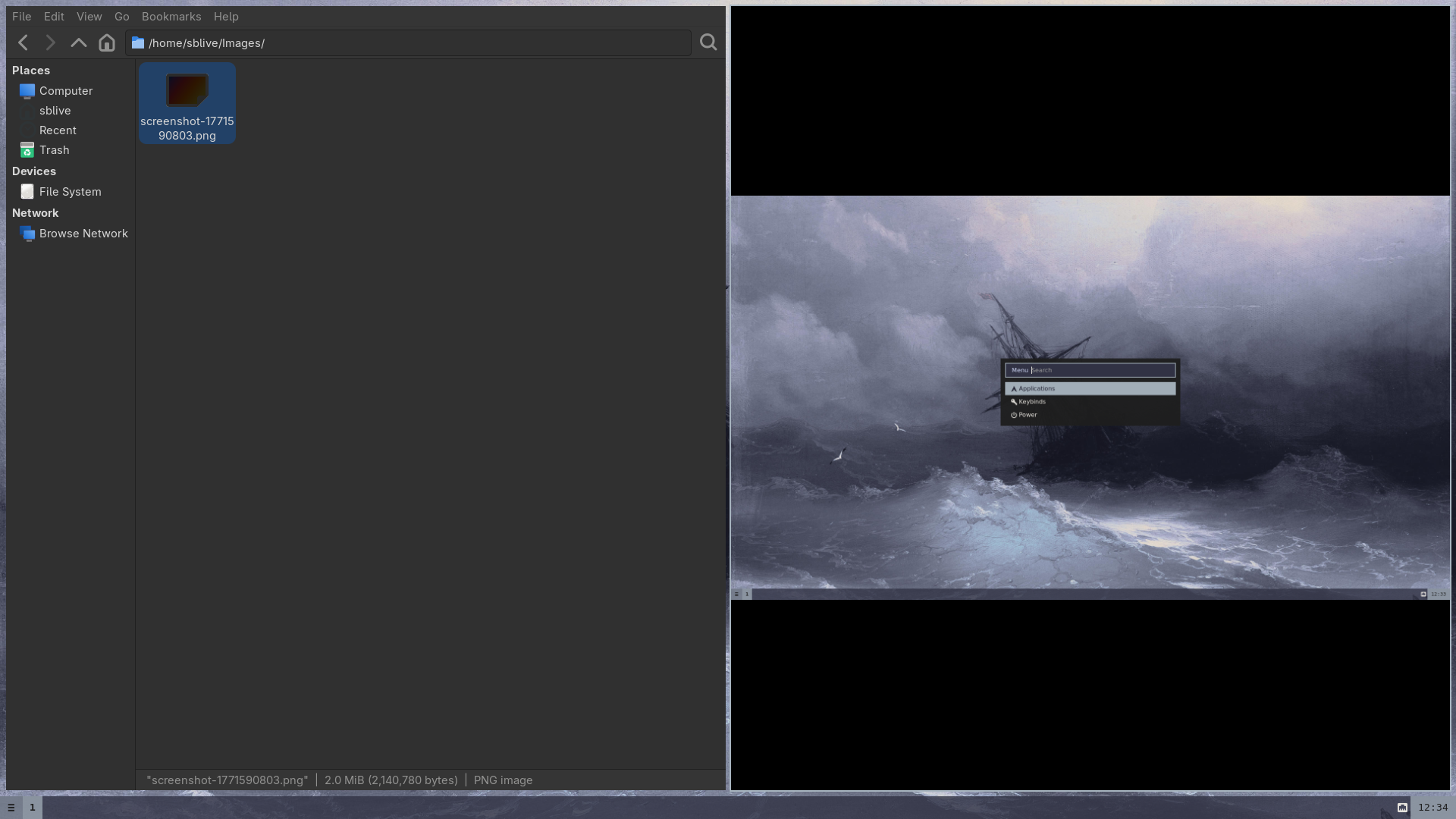Screen dimensions: 1456x819
Task: Click the Forward navigation arrow
Action: click(x=51, y=43)
